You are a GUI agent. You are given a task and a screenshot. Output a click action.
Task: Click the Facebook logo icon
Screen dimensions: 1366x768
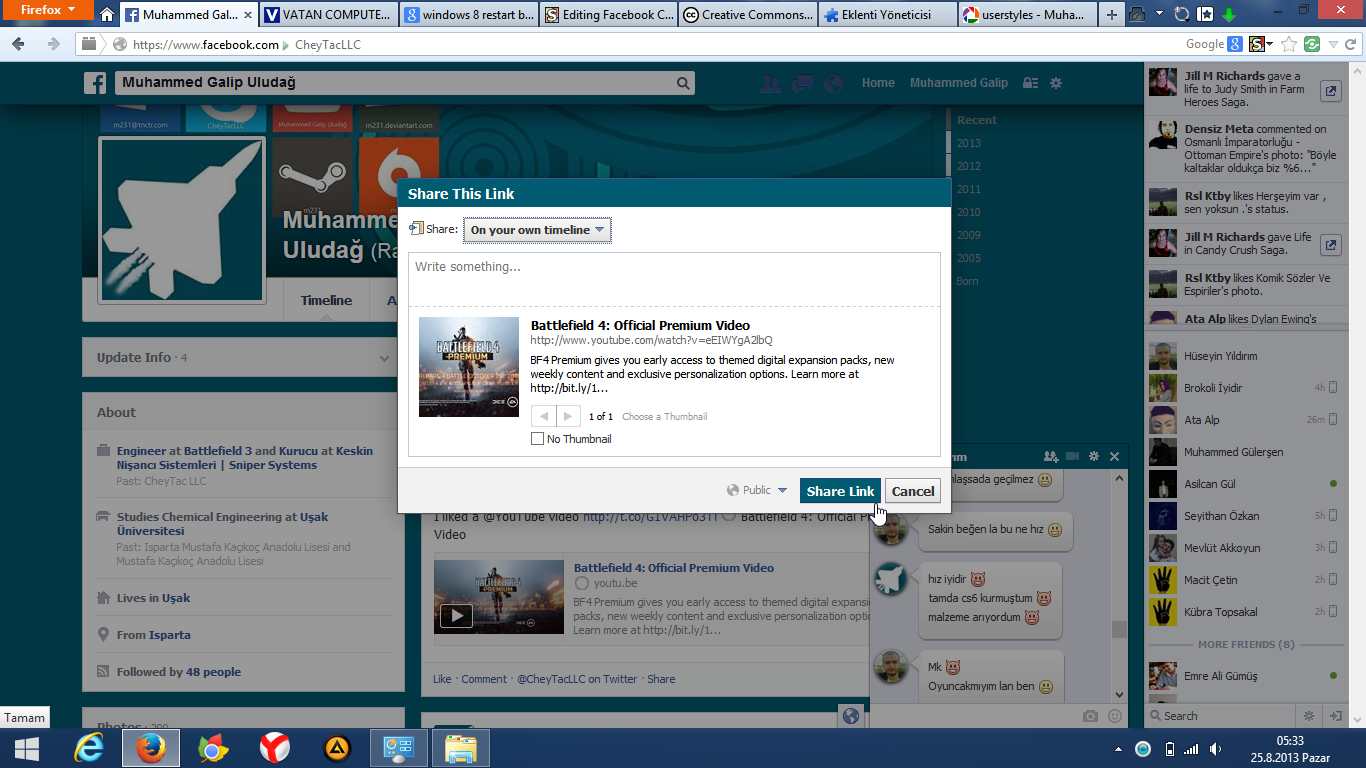click(95, 83)
